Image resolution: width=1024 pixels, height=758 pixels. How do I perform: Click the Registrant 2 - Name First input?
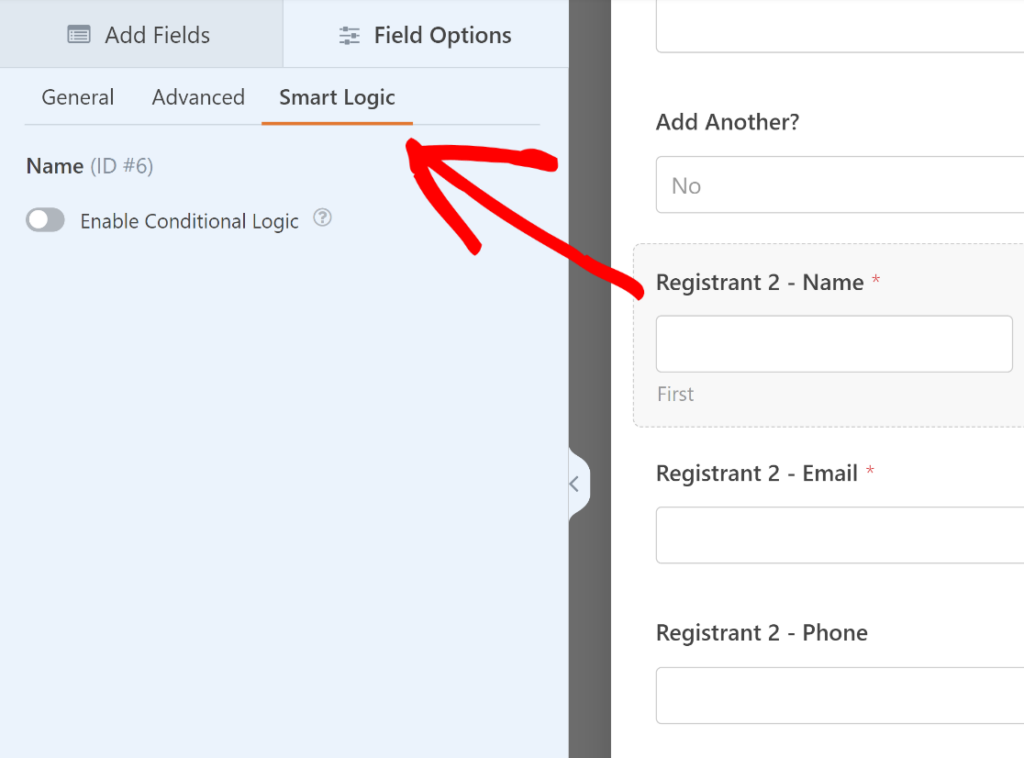pos(834,343)
